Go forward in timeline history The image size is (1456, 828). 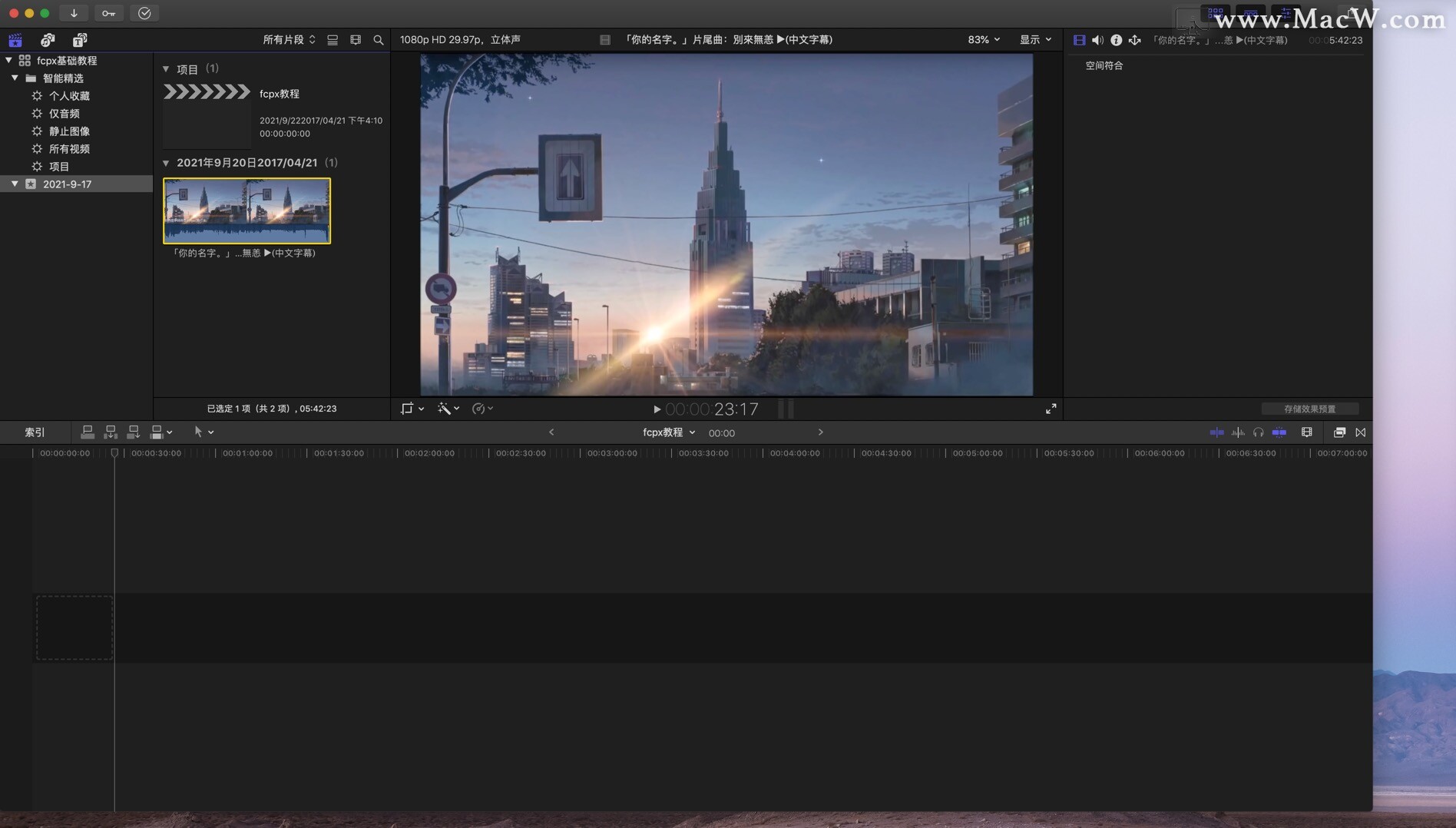pyautogui.click(x=820, y=432)
